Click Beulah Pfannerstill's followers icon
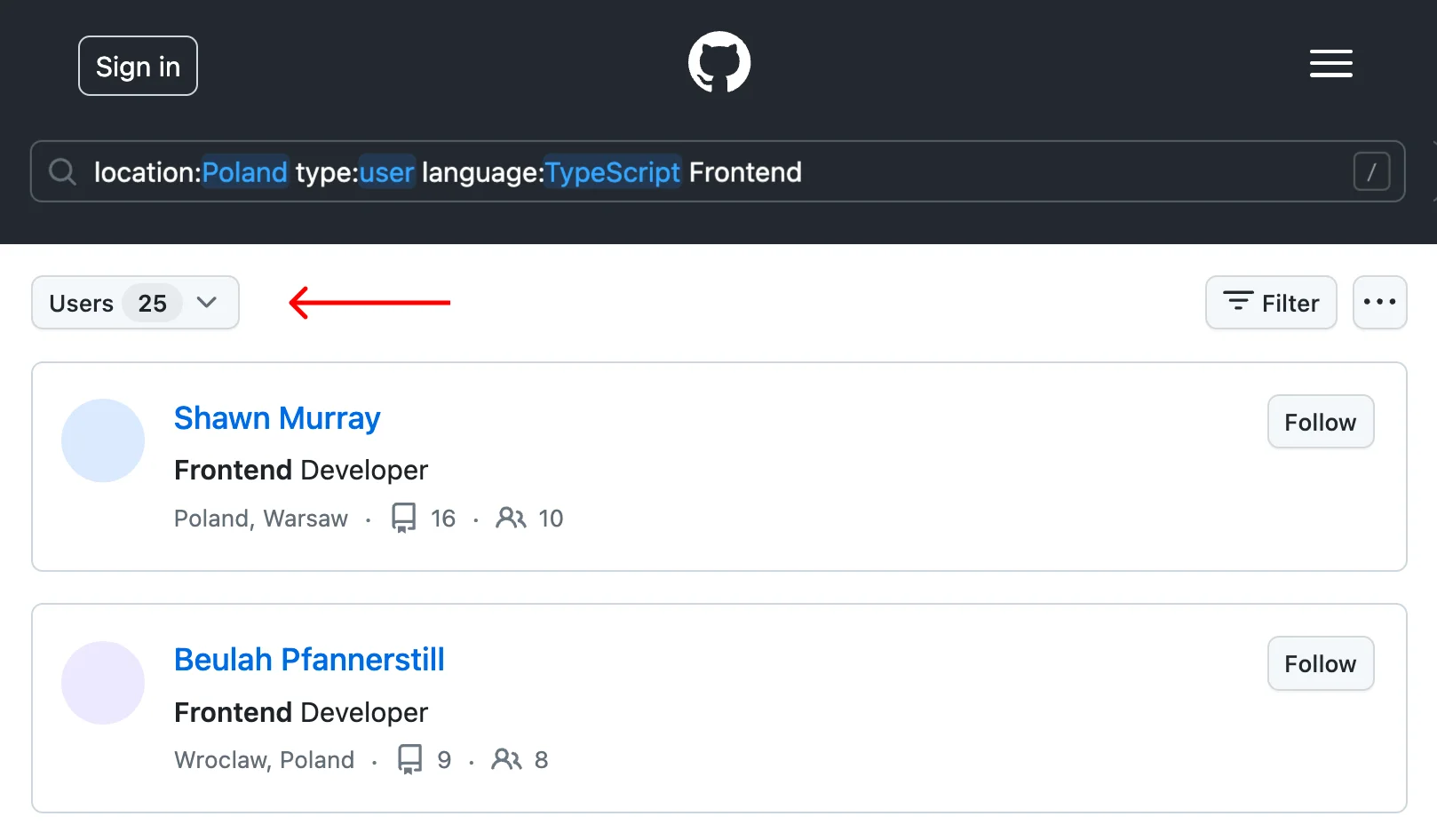 click(x=507, y=759)
